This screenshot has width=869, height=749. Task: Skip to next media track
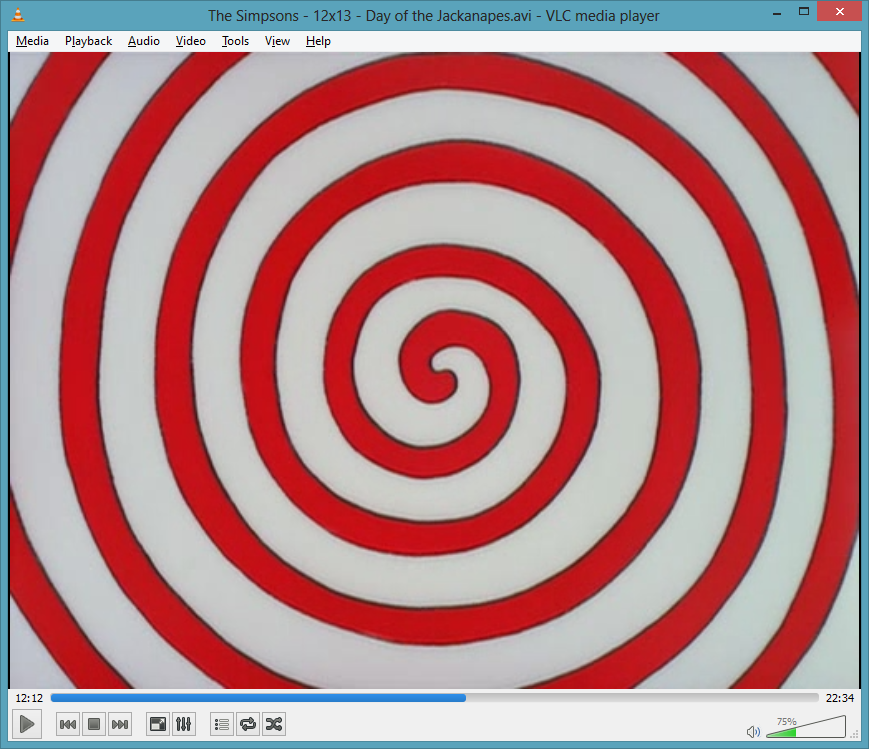120,724
